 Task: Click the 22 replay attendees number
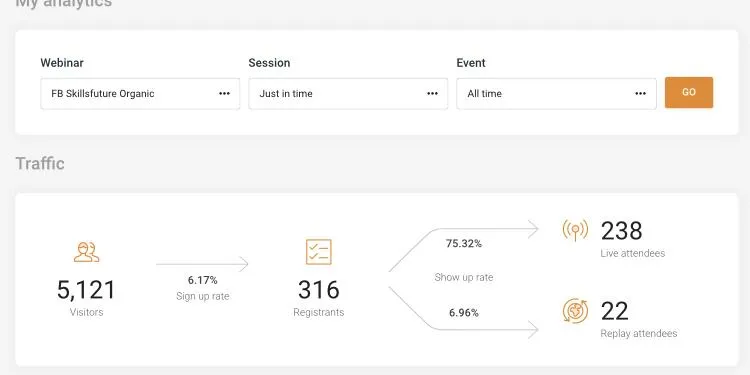(615, 311)
